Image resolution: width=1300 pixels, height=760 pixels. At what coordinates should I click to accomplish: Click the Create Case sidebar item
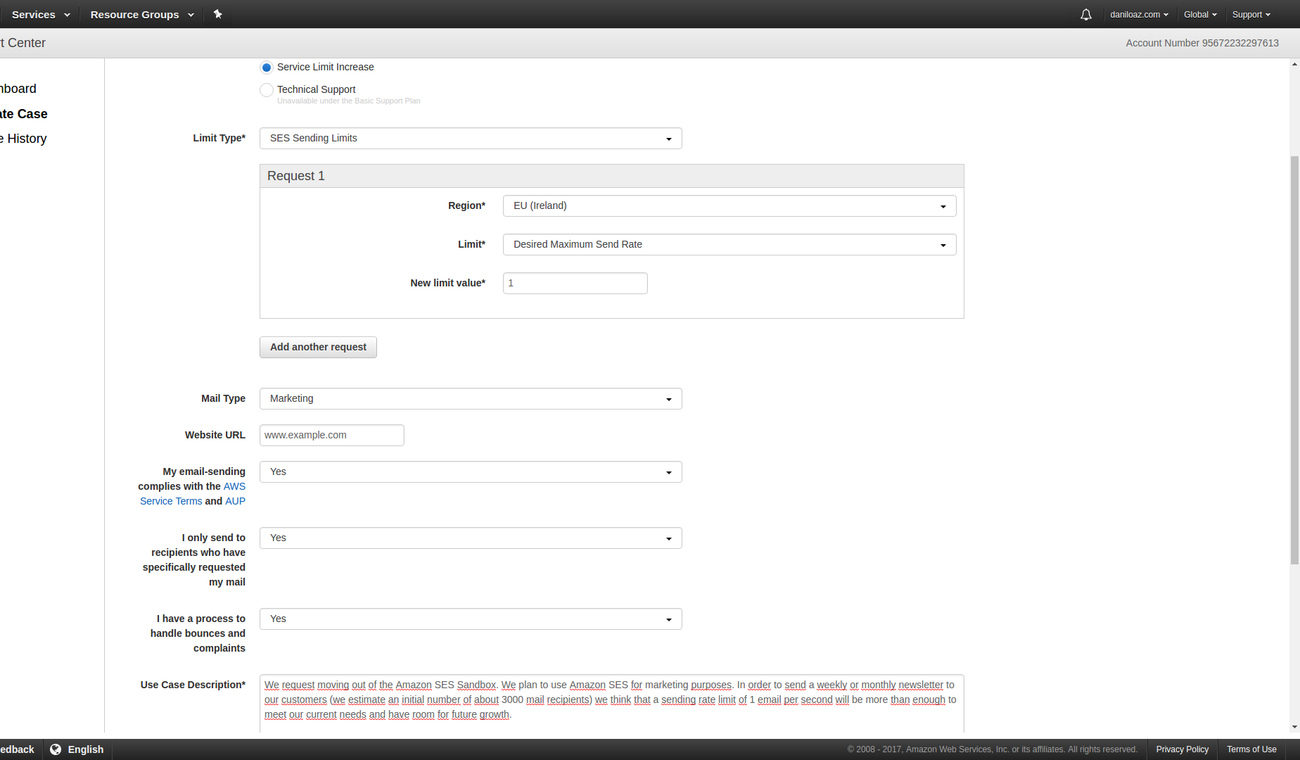point(23,113)
